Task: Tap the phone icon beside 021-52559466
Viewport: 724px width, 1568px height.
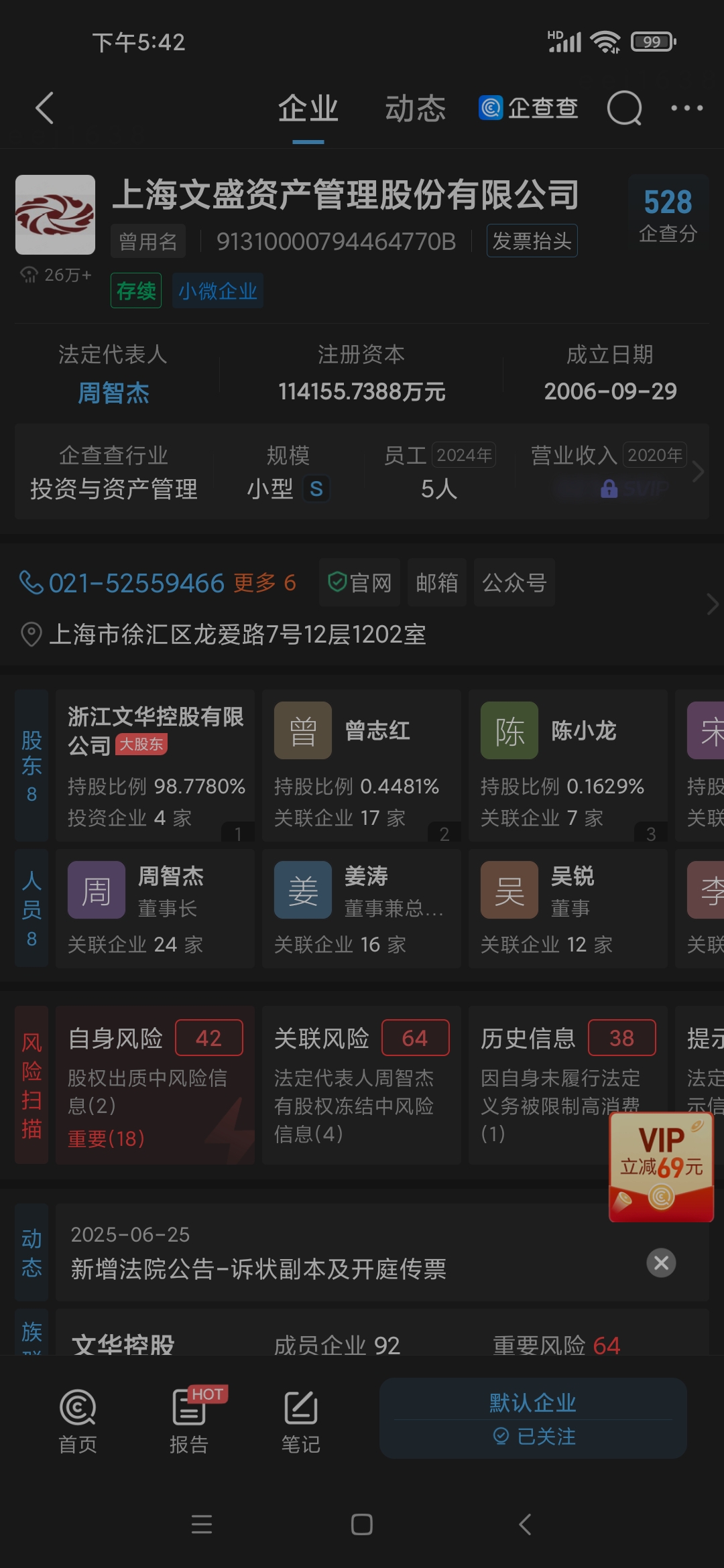Action: point(32,582)
